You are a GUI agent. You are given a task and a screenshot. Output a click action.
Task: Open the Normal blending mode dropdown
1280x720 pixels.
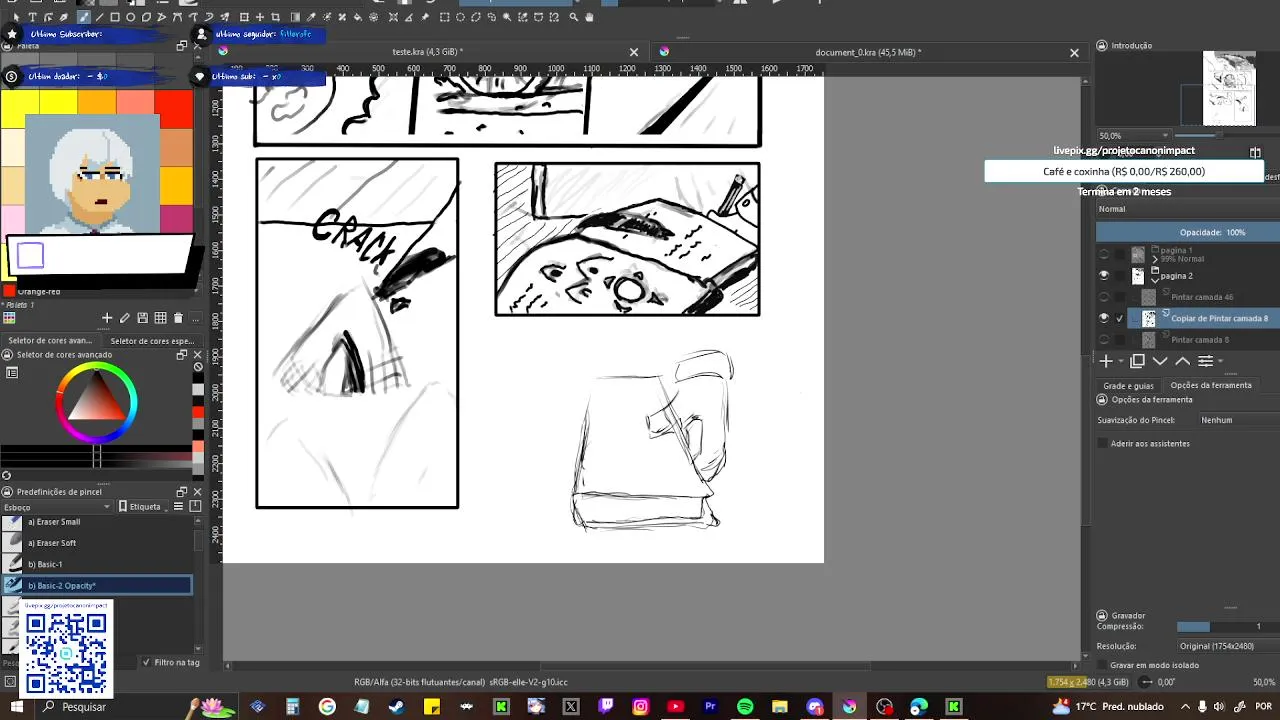click(1187, 209)
